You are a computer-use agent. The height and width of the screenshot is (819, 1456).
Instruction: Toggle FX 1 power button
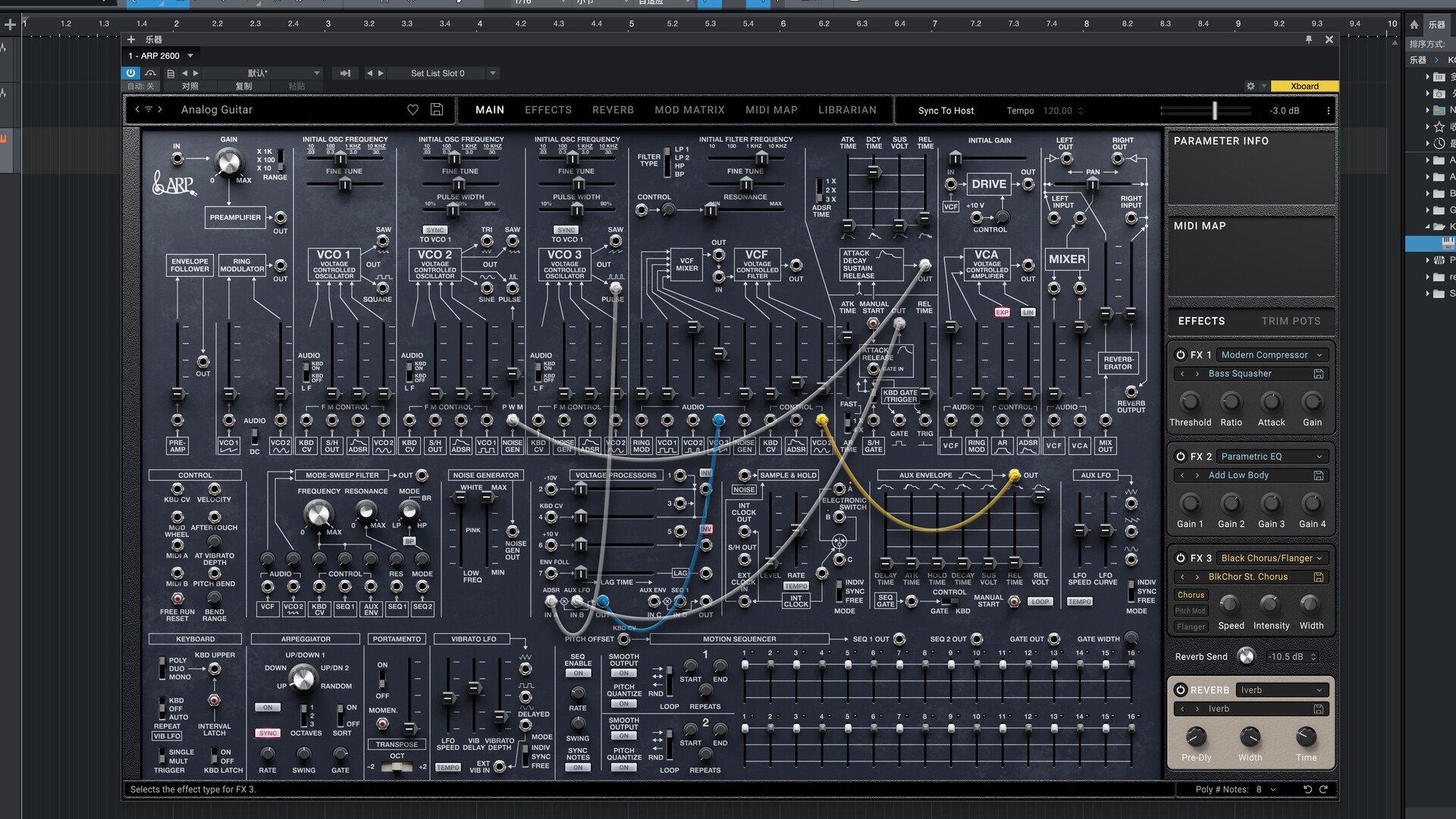[1180, 355]
